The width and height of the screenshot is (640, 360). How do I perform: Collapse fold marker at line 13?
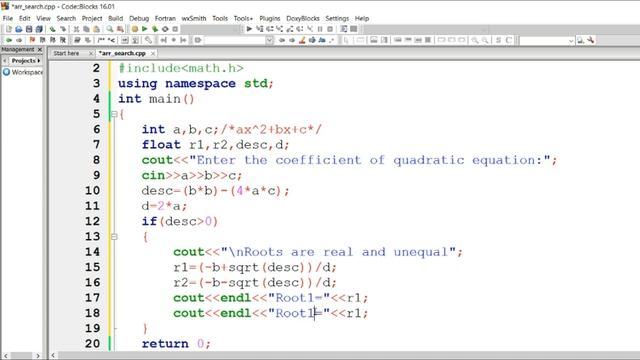114,237
